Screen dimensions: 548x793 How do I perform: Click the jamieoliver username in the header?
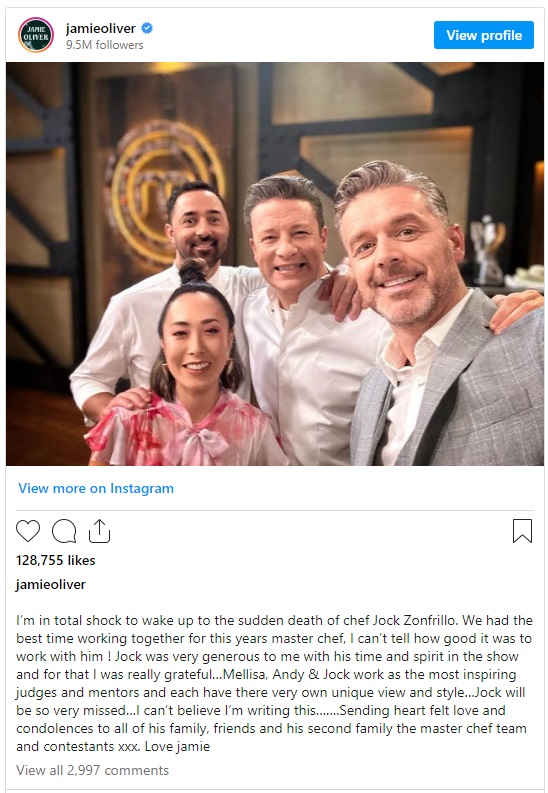point(101,28)
